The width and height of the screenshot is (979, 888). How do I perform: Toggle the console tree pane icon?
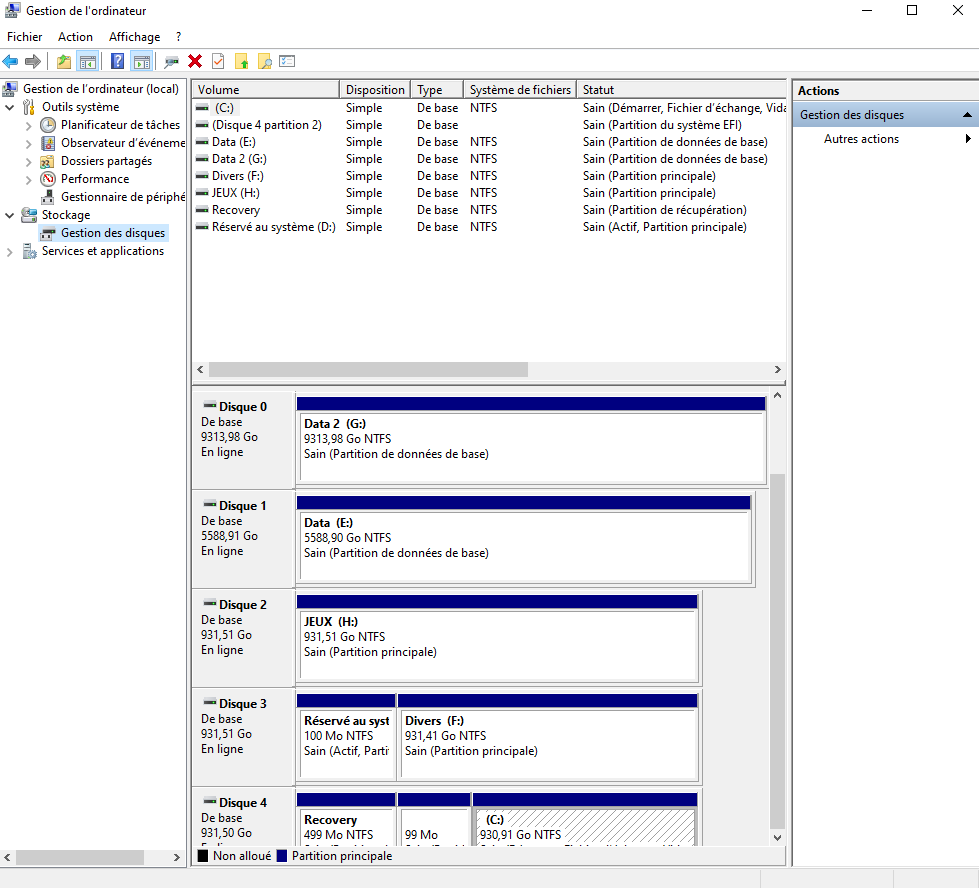pyautogui.click(x=87, y=61)
